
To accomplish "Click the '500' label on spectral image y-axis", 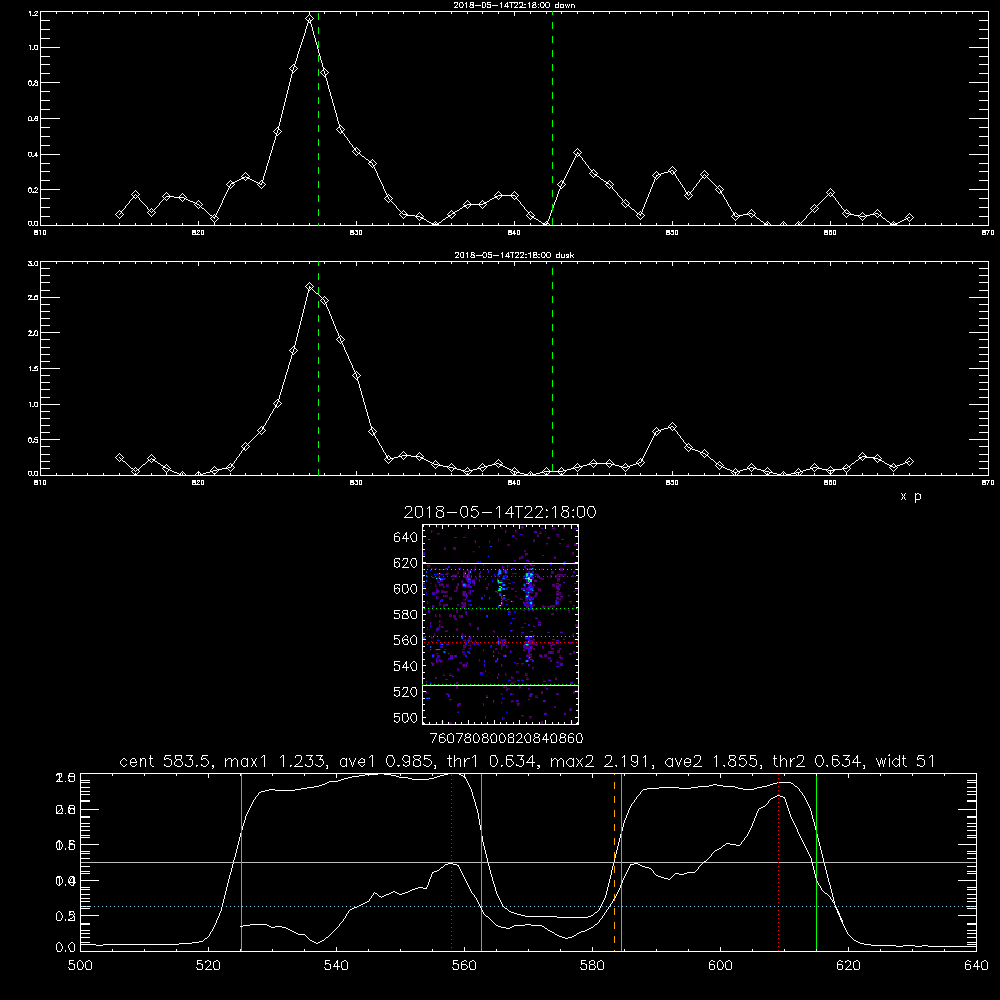I will (x=405, y=718).
